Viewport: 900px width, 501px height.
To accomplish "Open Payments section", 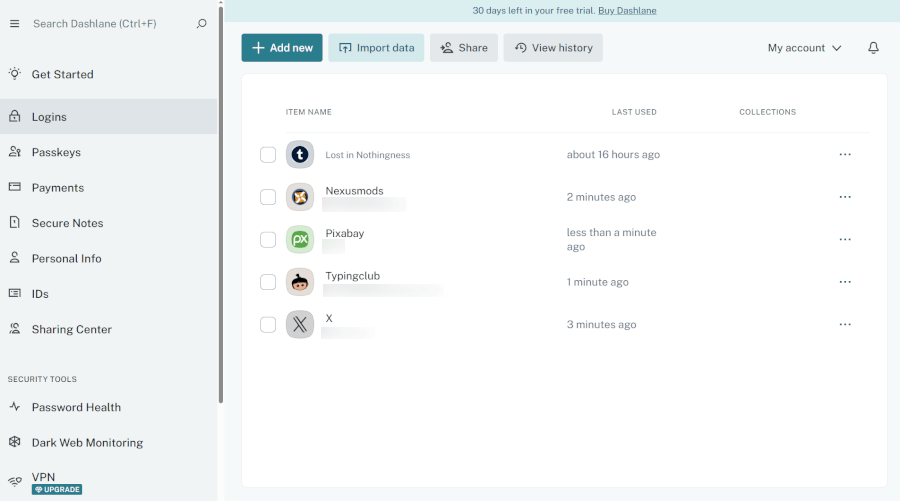I will point(108,188).
